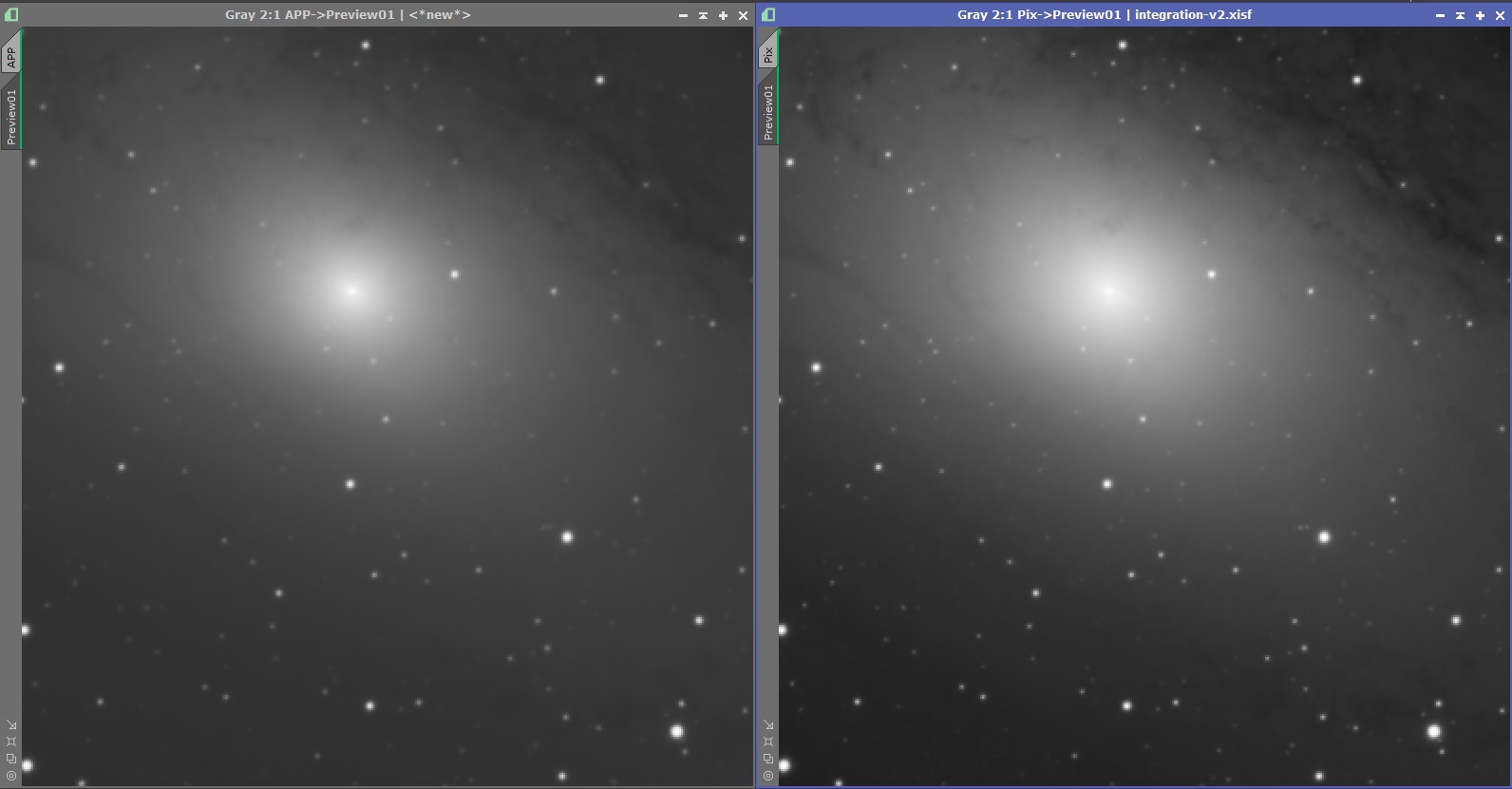Click the fit-view square icon in Pix window

pos(768,742)
